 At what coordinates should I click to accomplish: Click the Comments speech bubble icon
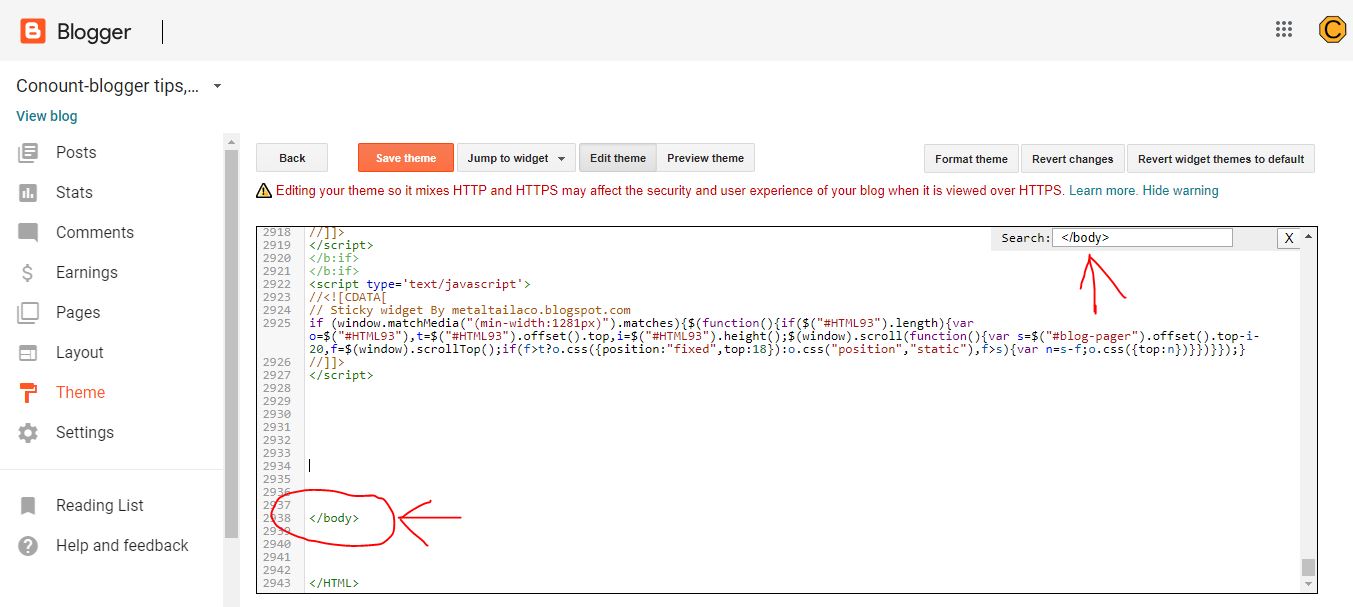[x=28, y=233]
